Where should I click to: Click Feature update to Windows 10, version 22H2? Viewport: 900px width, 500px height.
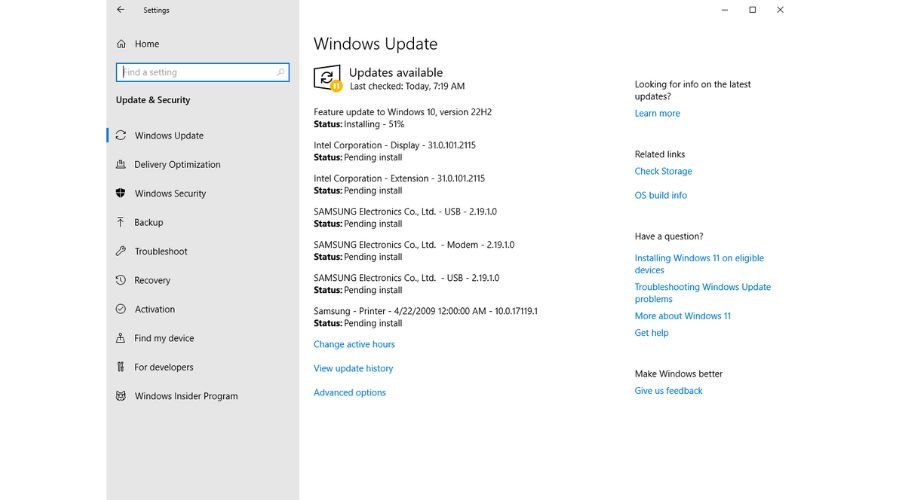[x=402, y=112]
